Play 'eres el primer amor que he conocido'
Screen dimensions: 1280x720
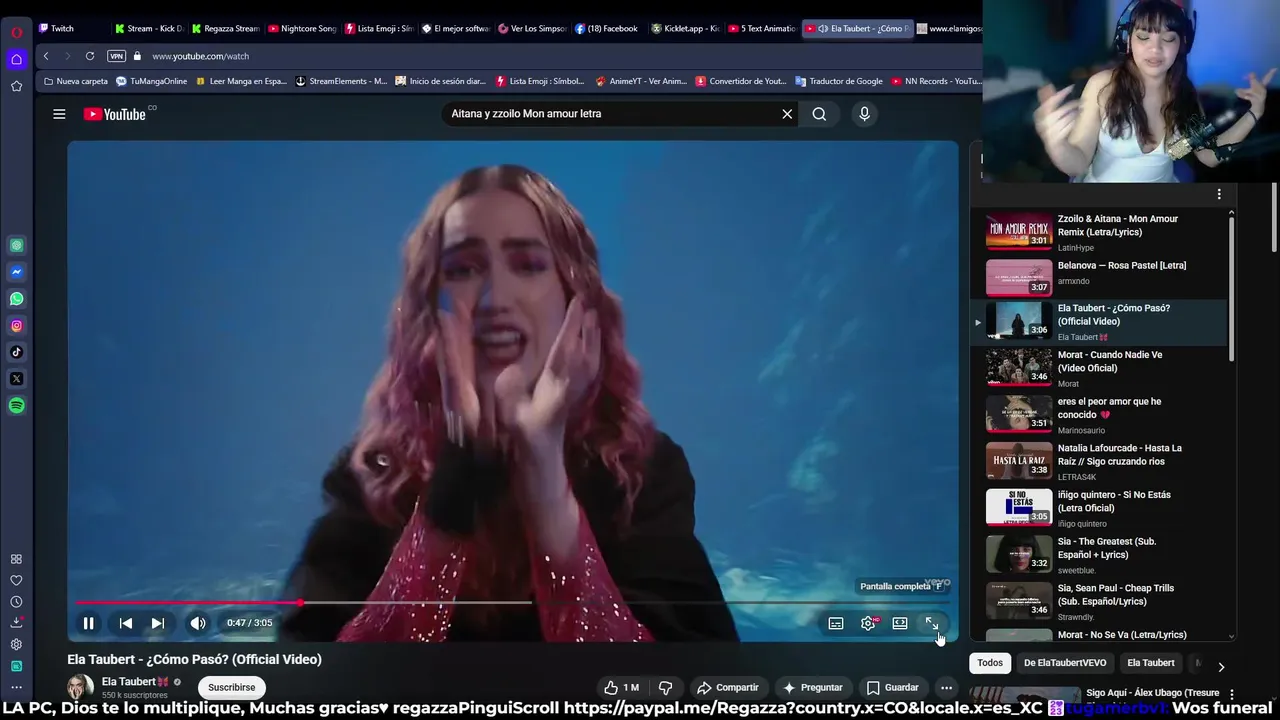pos(1100,414)
